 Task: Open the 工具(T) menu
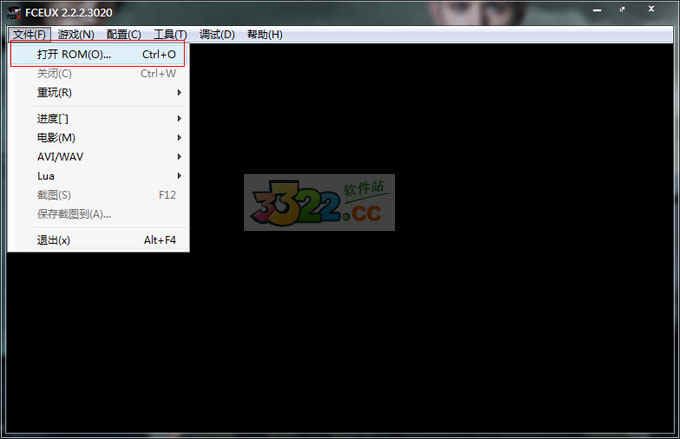coord(170,34)
